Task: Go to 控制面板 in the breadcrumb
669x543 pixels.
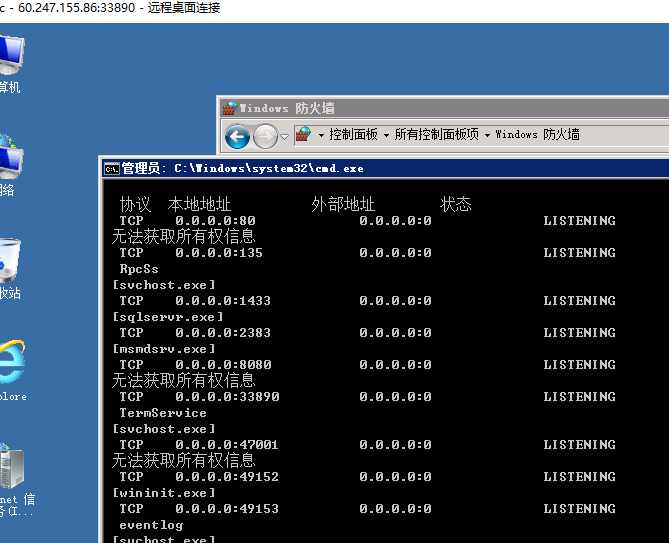Action: pyautogui.click(x=354, y=135)
